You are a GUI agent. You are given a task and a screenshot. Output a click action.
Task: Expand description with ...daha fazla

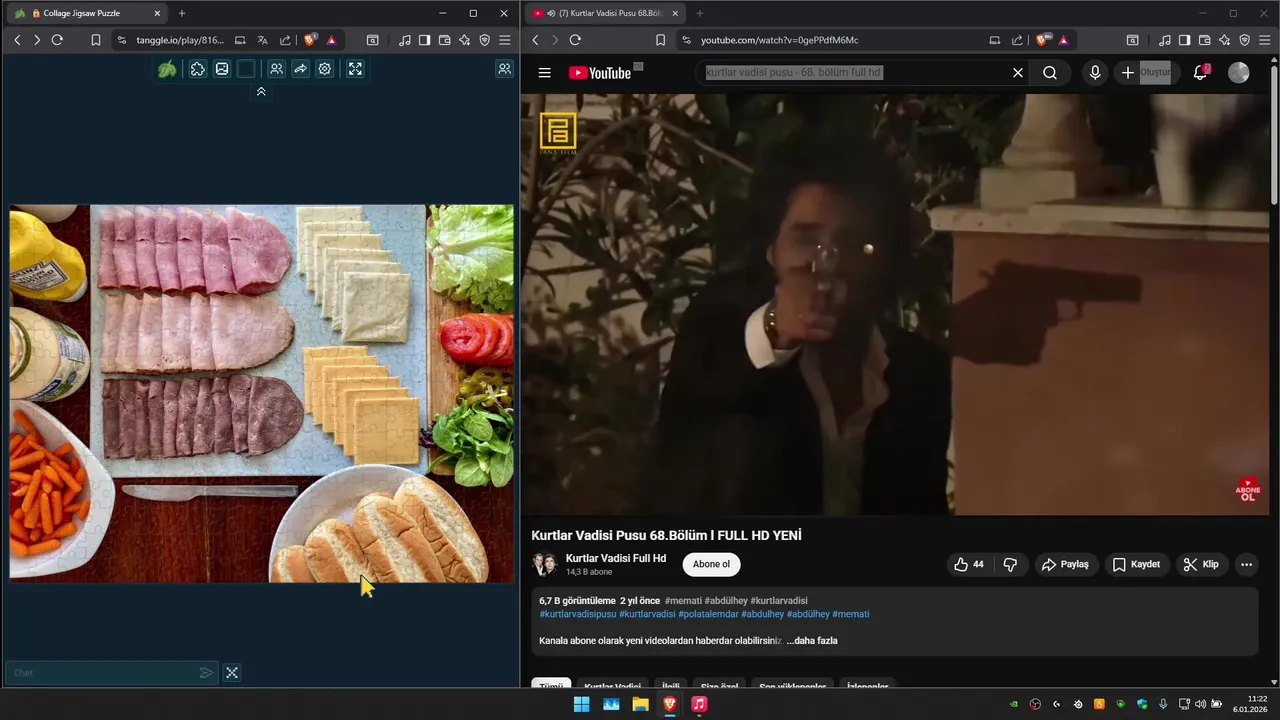click(812, 640)
